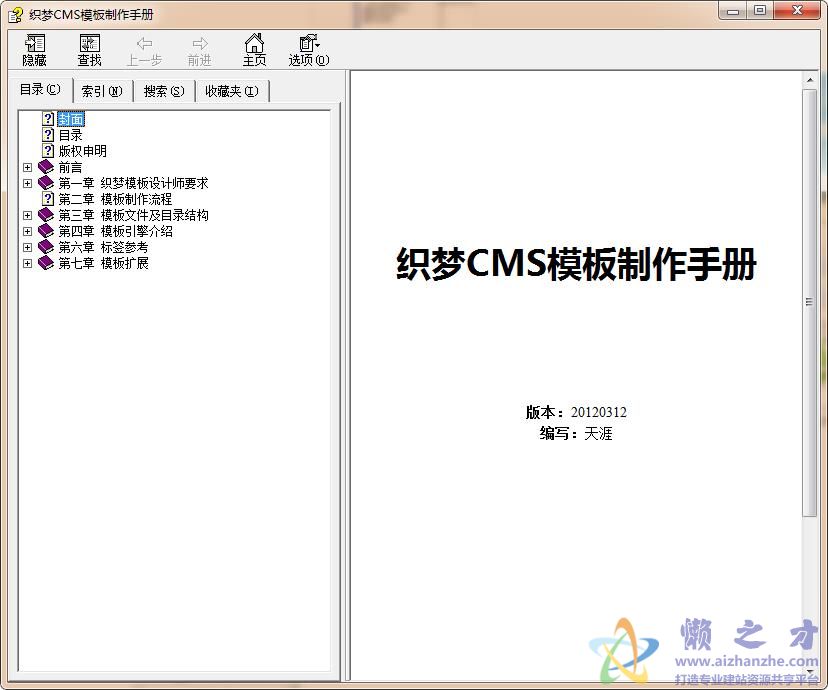The image size is (828, 690).
Task: Open the 主页 (Home) page via toolbar icon
Action: pyautogui.click(x=254, y=48)
